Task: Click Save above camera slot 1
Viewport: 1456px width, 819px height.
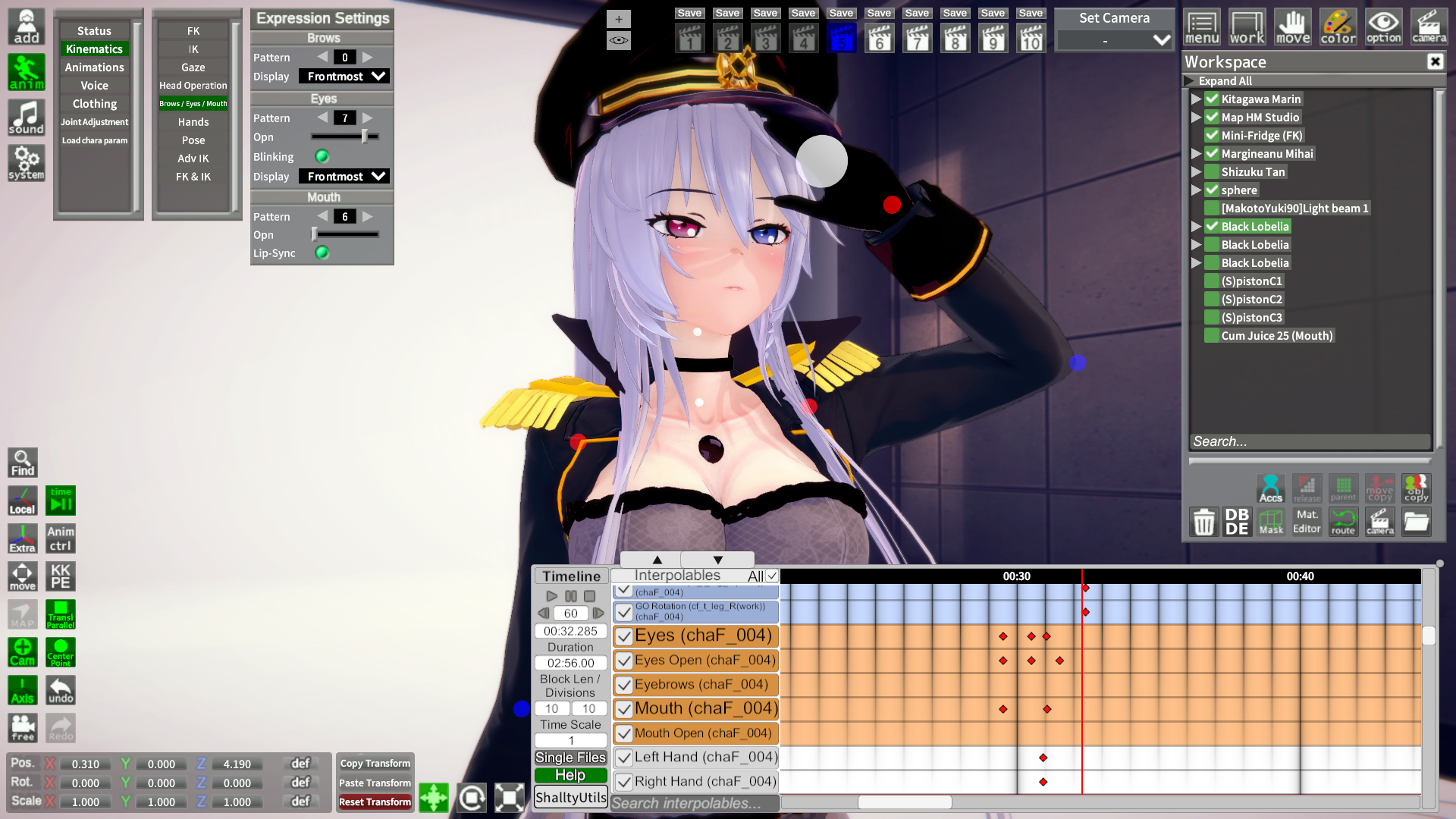Action: (689, 13)
